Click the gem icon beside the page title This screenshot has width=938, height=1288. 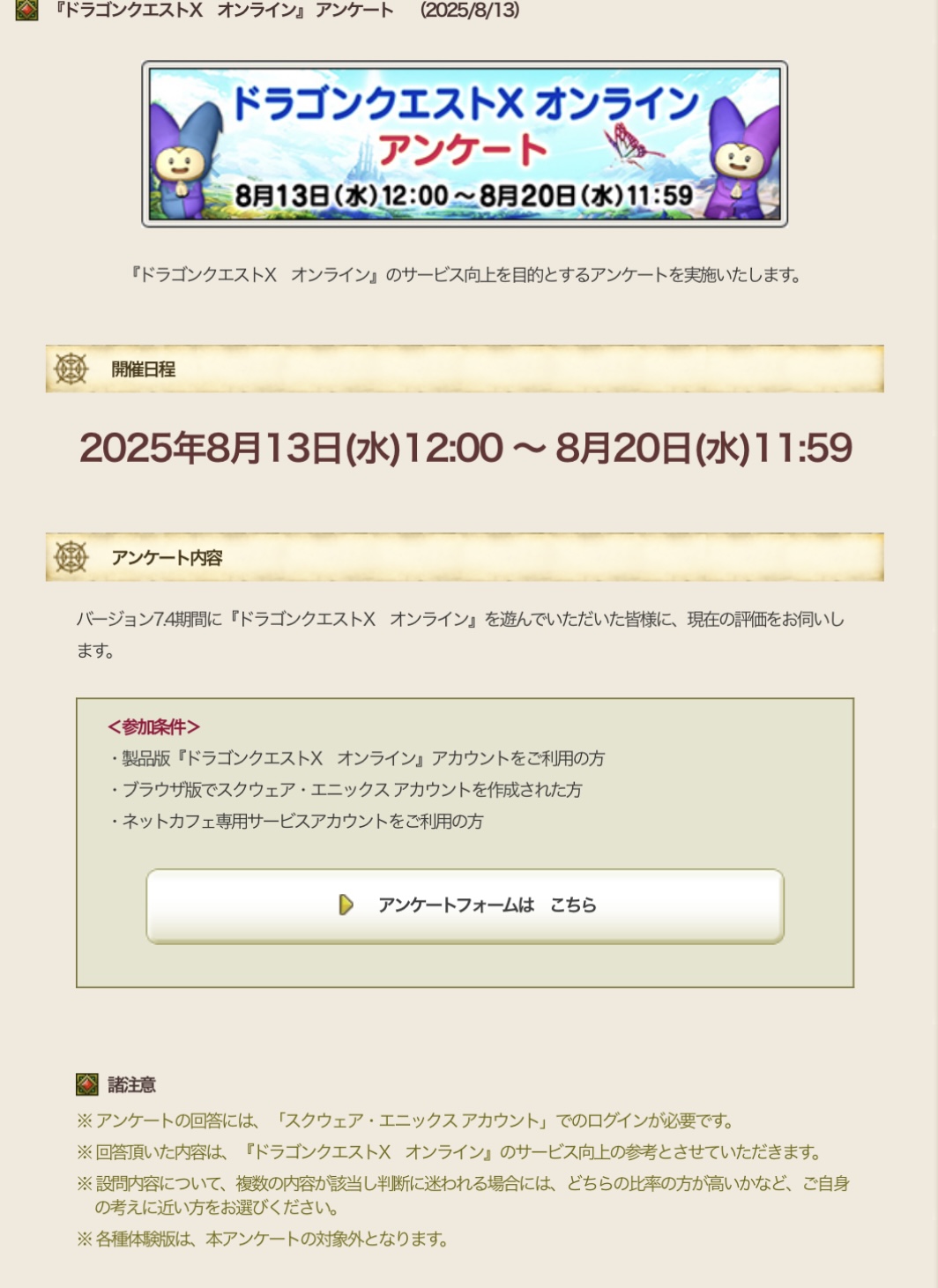point(26,10)
